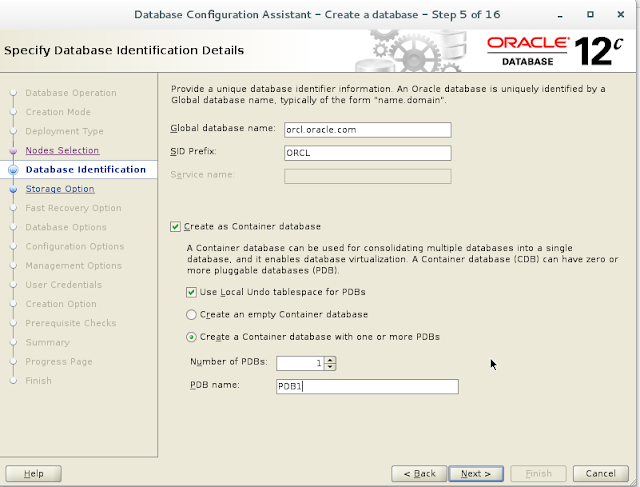Cancel the database creation wizard
This screenshot has width=640, height=487.
pyautogui.click(x=600, y=474)
